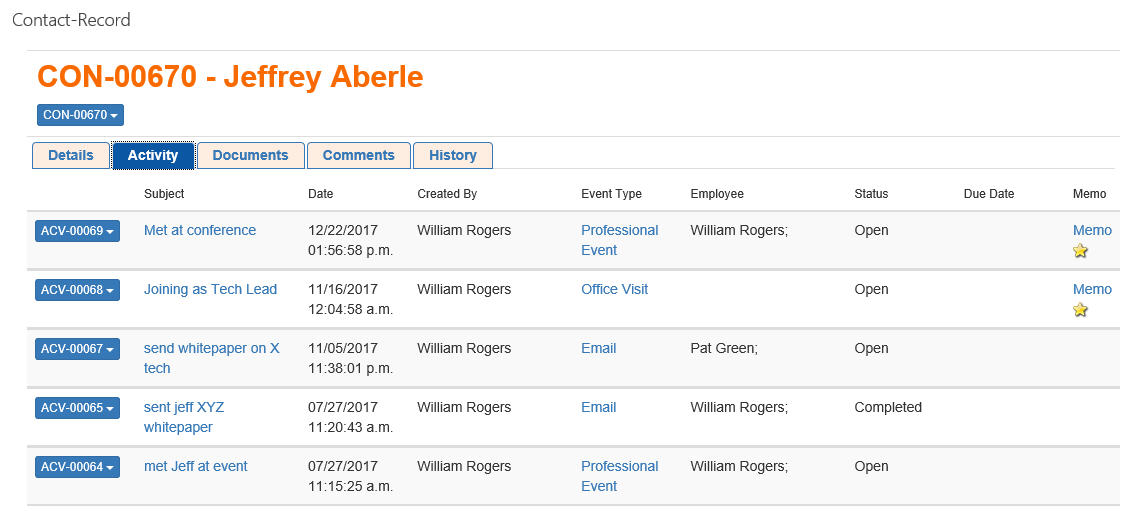The width and height of the screenshot is (1121, 517).
Task: Open the 'Met at conference' subject link
Action: point(200,230)
